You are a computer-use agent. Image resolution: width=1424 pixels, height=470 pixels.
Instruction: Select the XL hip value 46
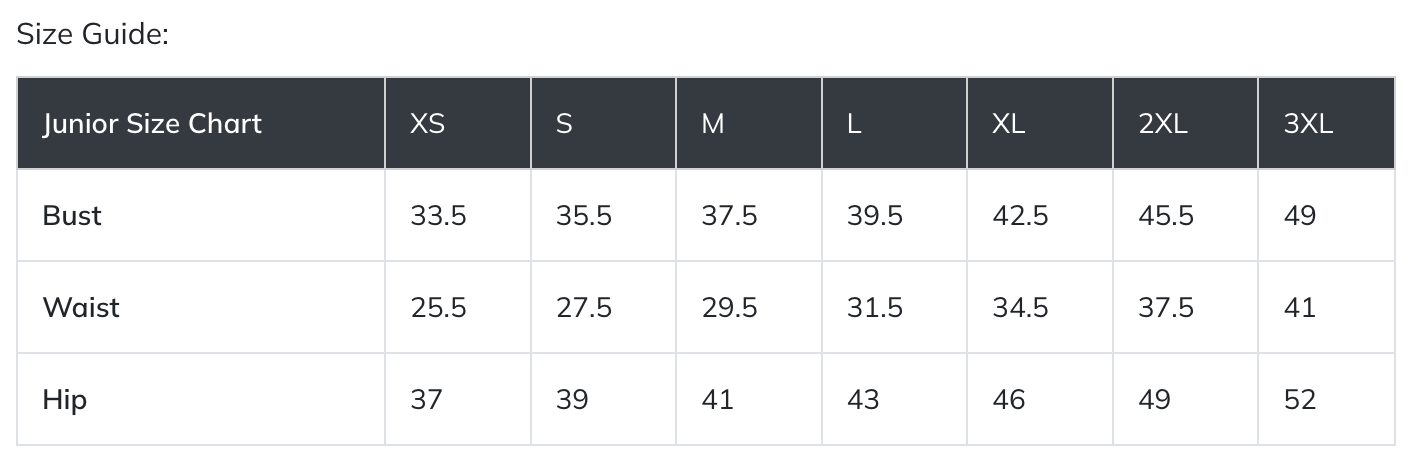pyautogui.click(x=1009, y=400)
